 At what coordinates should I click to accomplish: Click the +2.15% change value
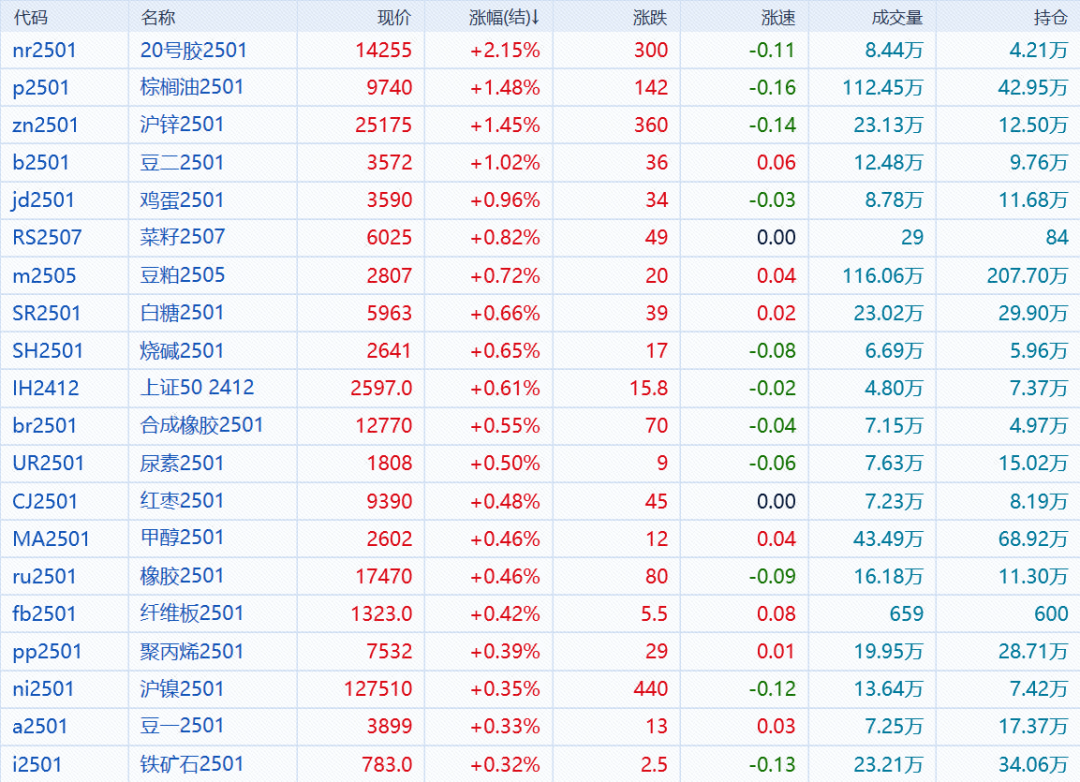coord(505,50)
